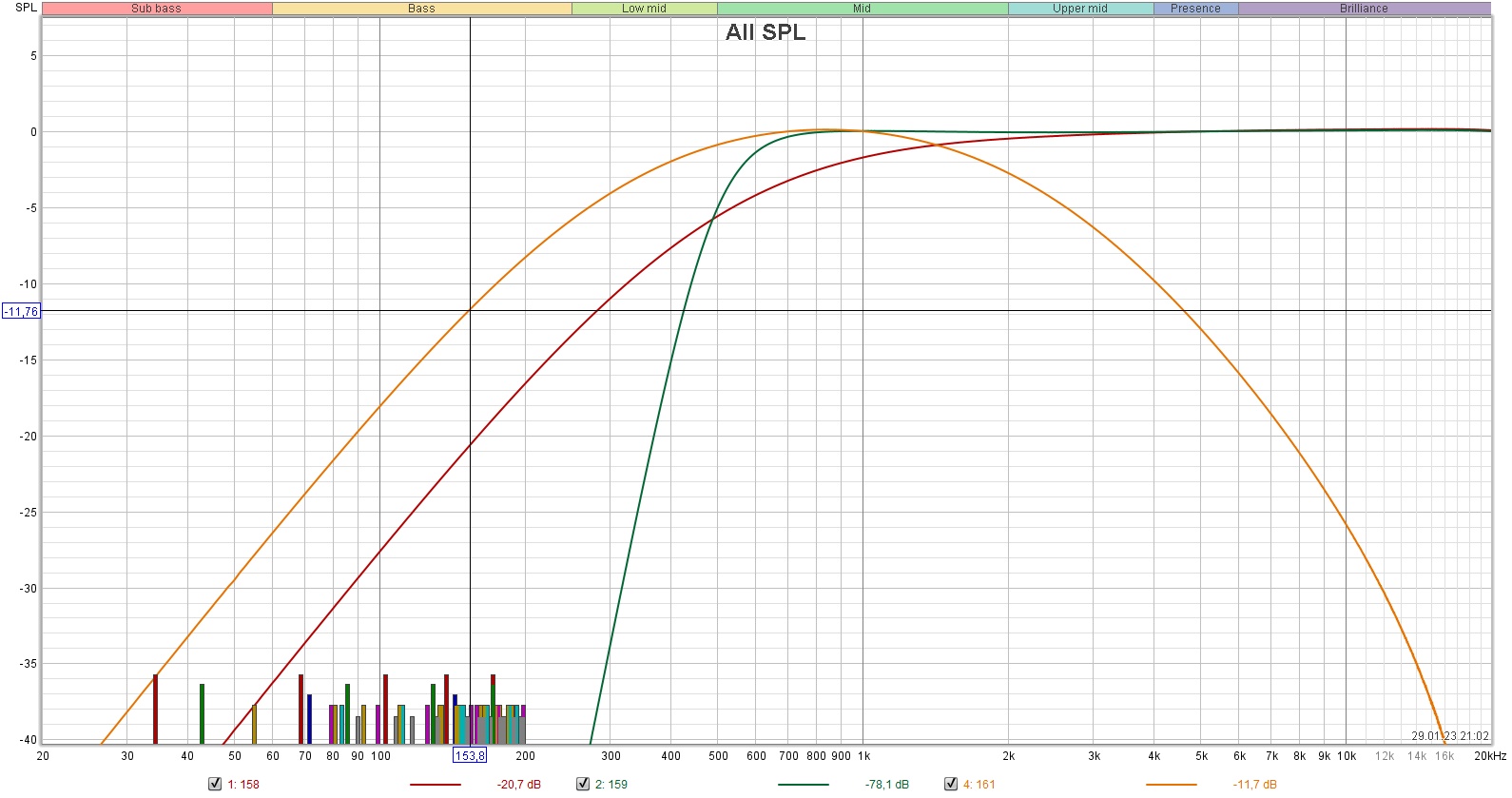Click the cursor frequency readout 153,8
The width and height of the screenshot is (1512, 798).
470,755
